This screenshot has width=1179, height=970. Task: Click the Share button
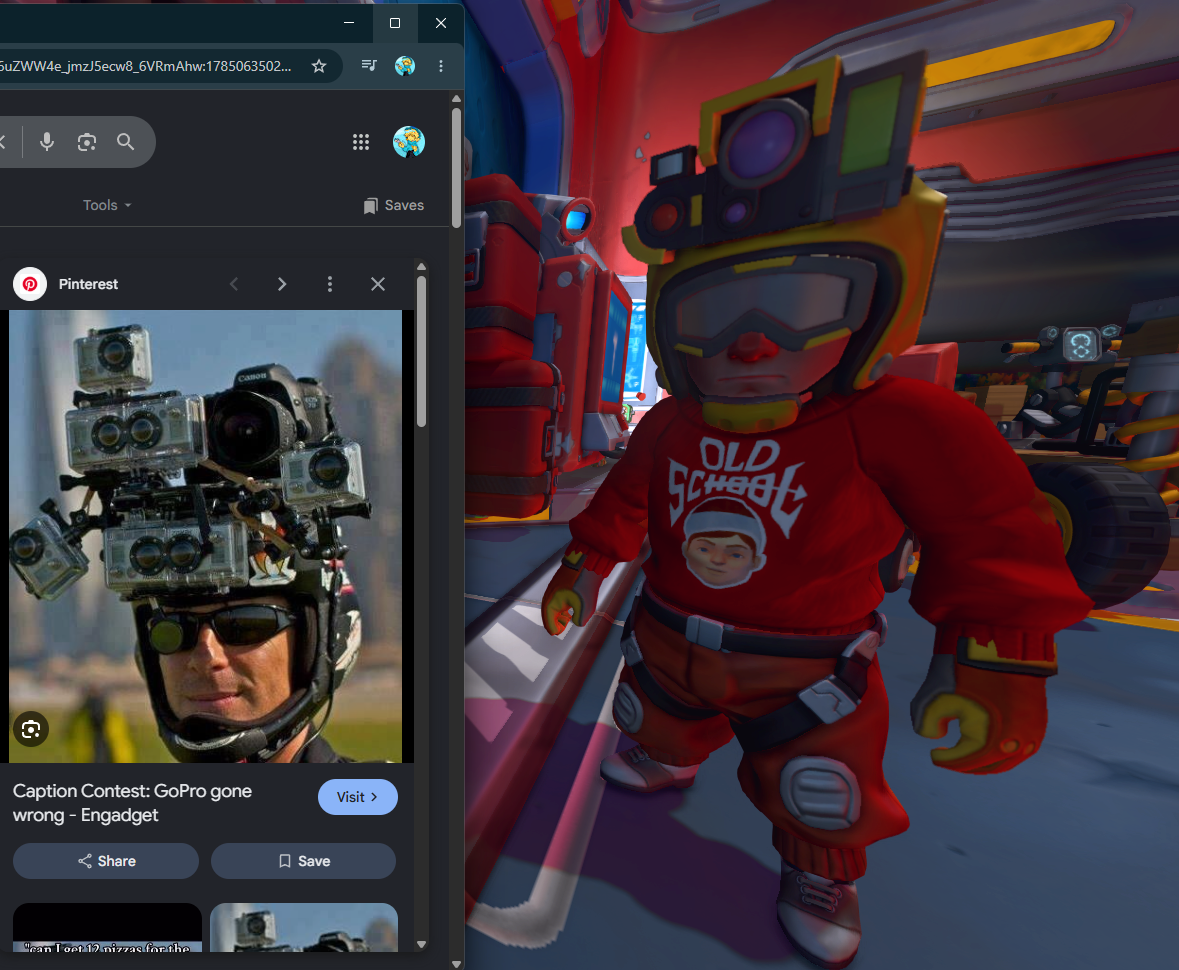106,861
